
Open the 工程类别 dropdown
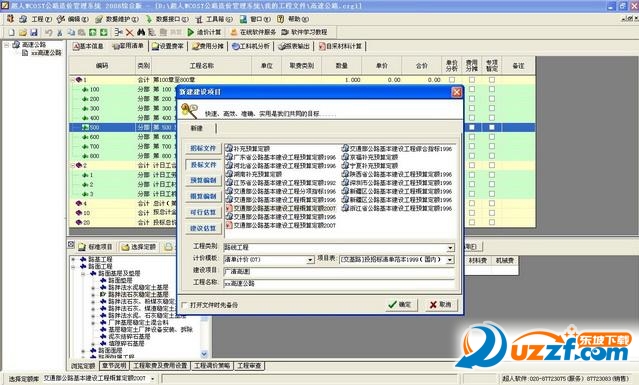[x=450, y=247]
